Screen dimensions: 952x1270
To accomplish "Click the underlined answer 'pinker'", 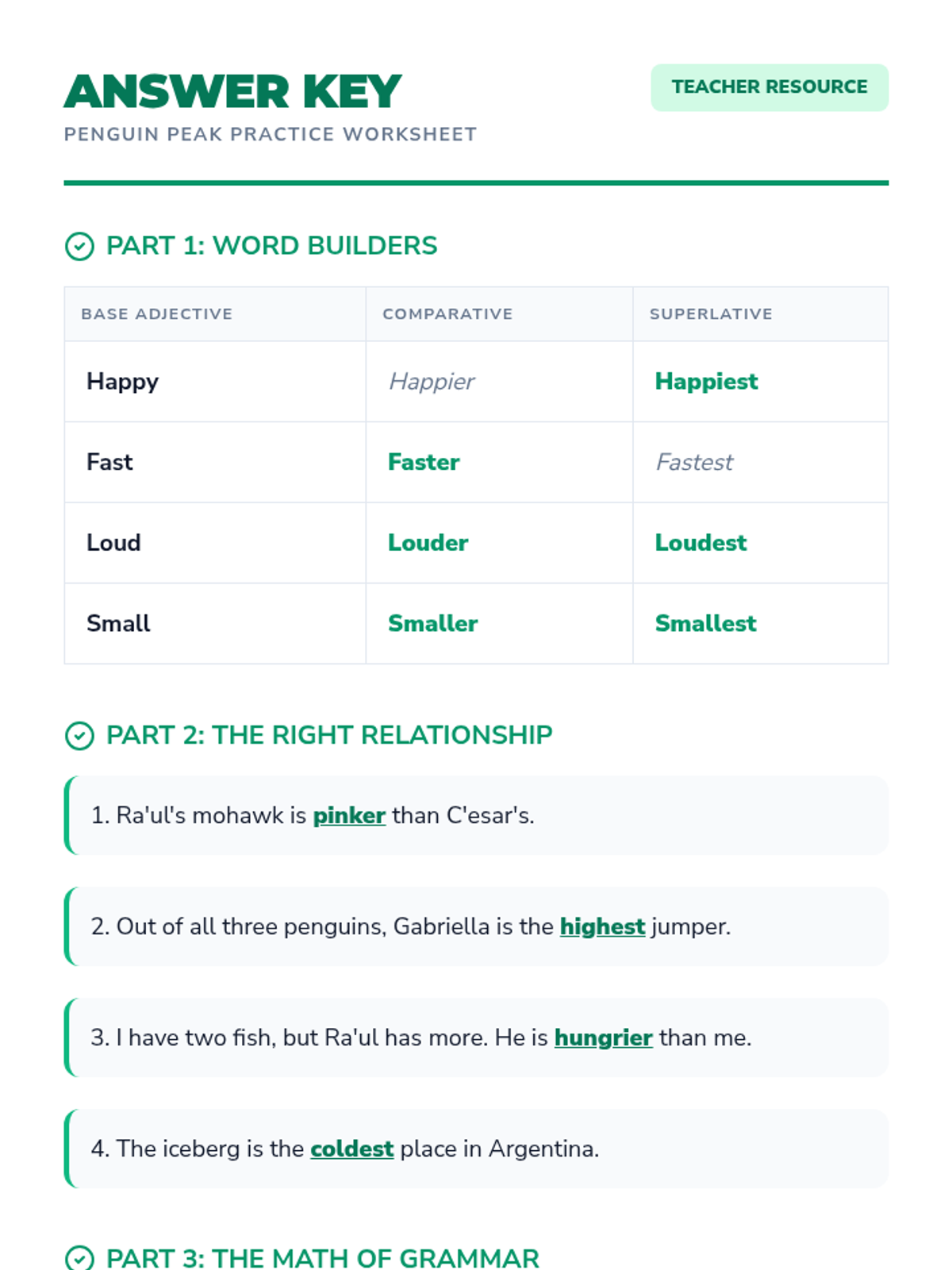I will tap(349, 816).
